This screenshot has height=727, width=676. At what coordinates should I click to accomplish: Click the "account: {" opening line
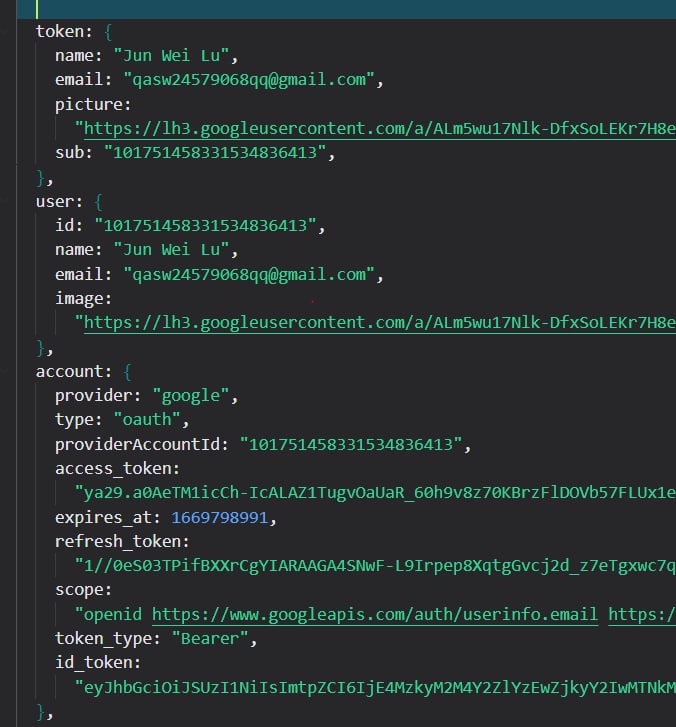83,372
